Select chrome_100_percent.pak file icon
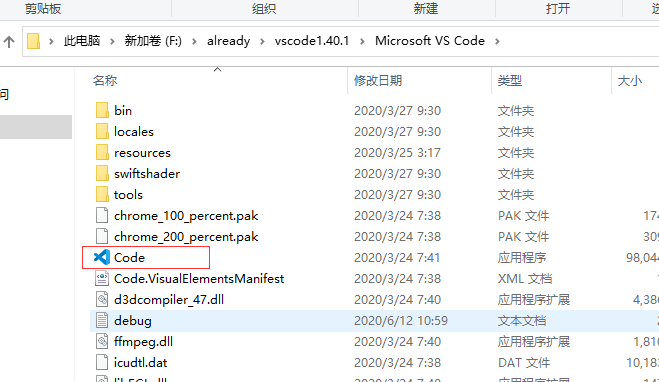The image size is (659, 382). point(102,216)
